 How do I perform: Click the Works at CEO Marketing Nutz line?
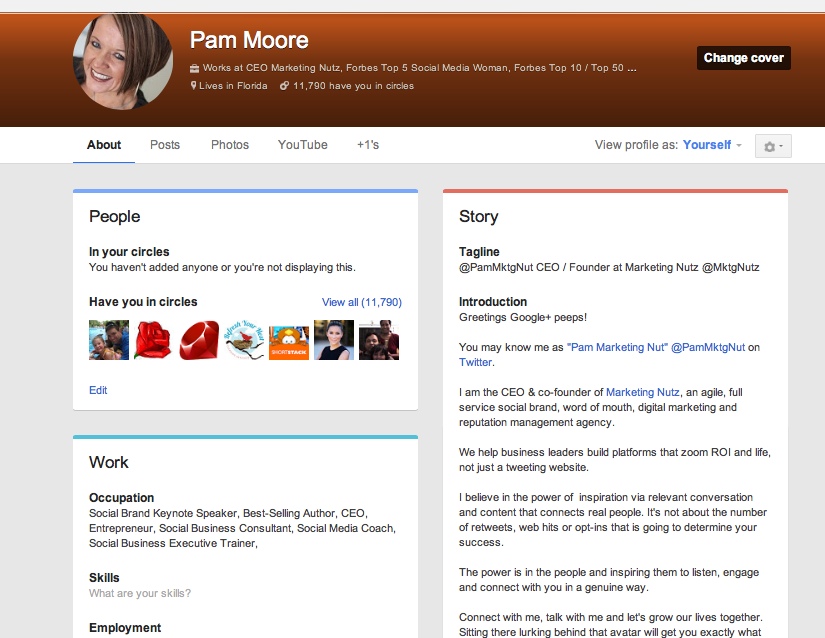click(x=419, y=68)
